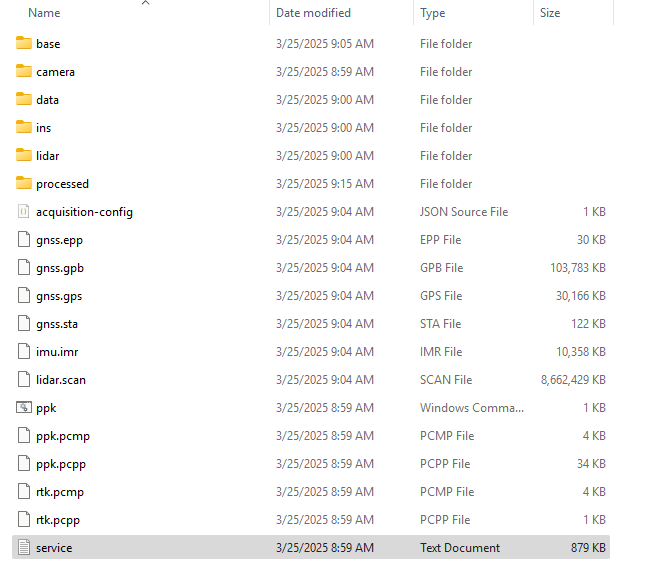Click the imu.imr file icon

click(x=24, y=351)
